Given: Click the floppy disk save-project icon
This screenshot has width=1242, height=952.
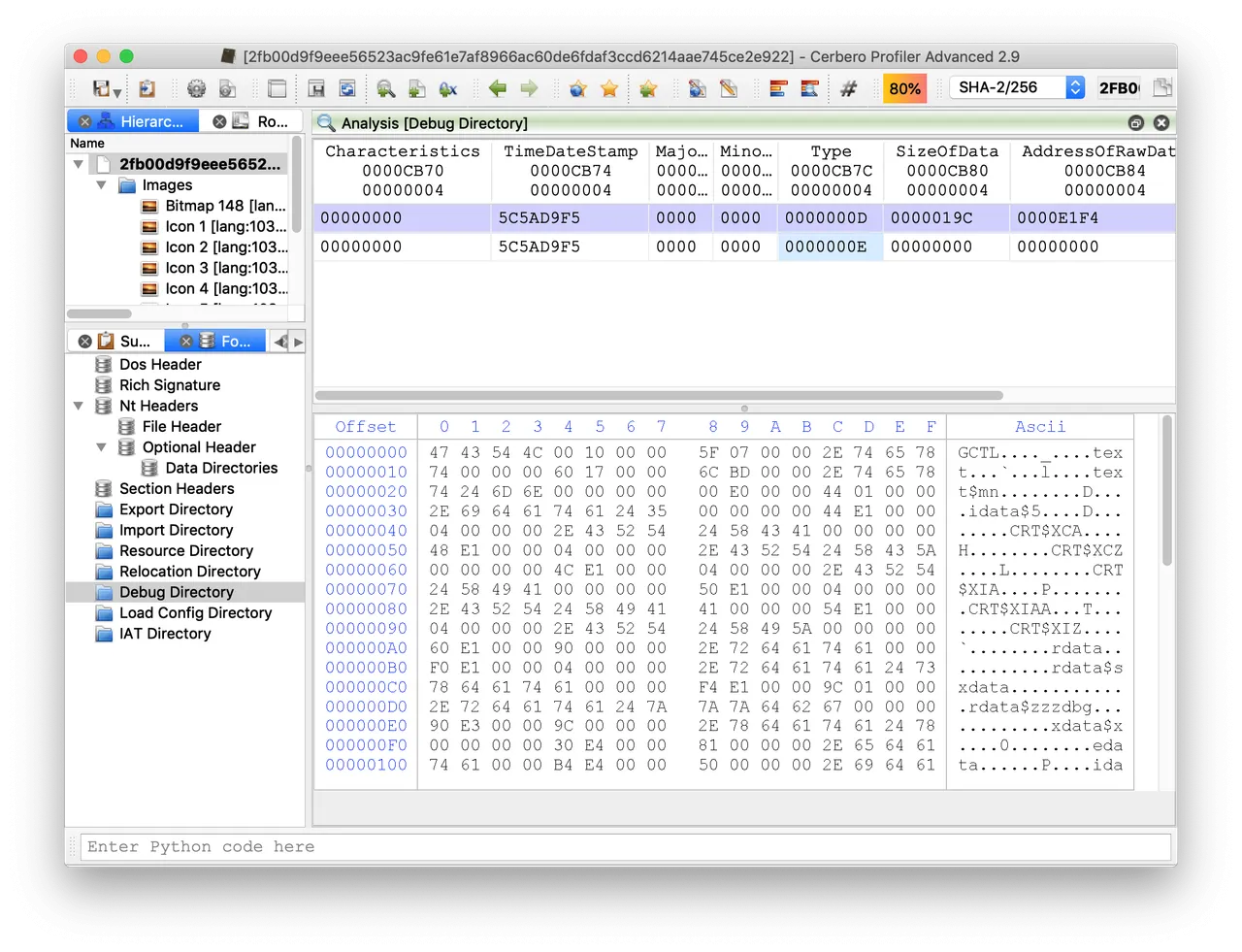Looking at the screenshot, I should [316, 88].
